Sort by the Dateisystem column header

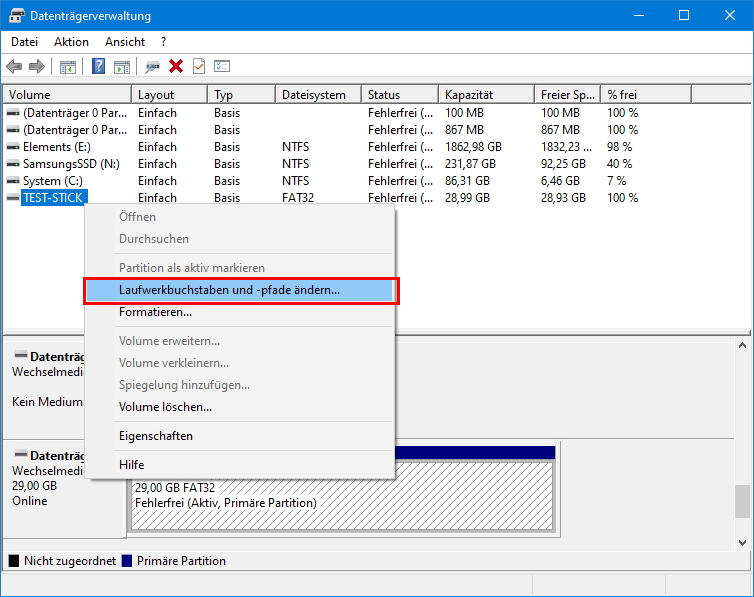pos(319,95)
